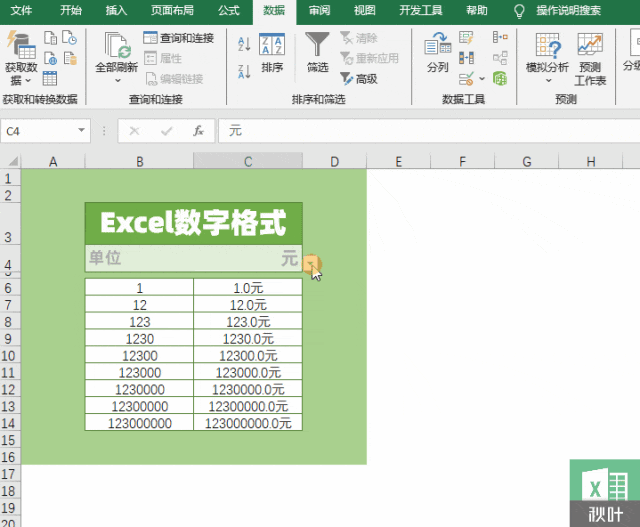Select column C header
640x527 pixels.
click(x=248, y=162)
